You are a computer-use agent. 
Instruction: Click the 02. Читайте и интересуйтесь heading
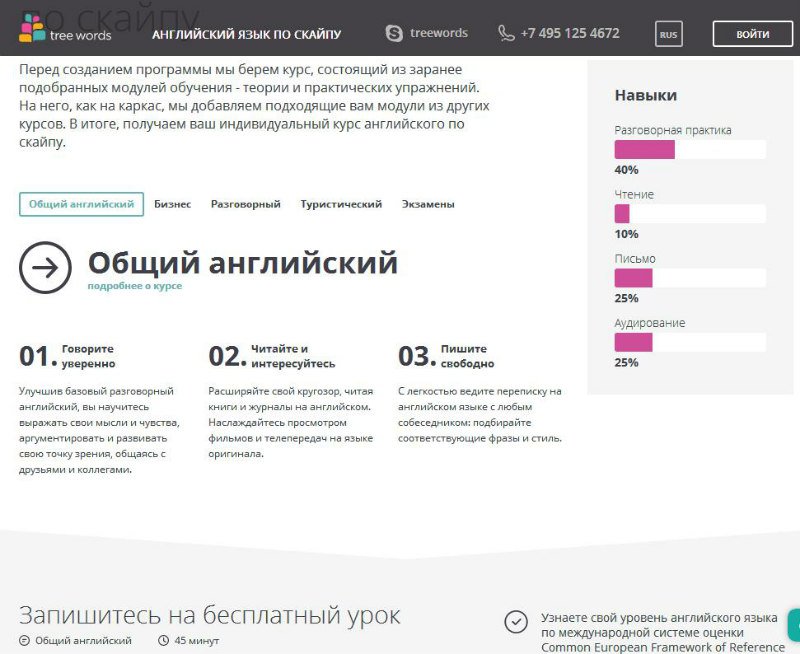(271, 356)
